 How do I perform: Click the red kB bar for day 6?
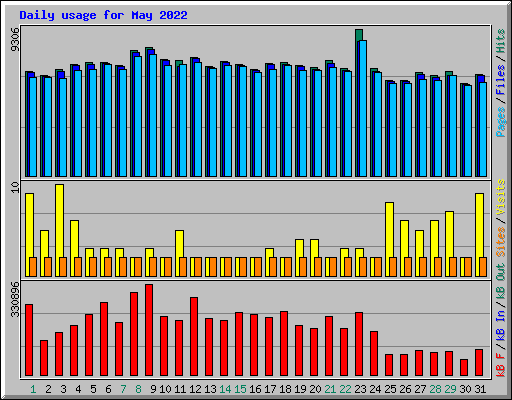coord(104,339)
